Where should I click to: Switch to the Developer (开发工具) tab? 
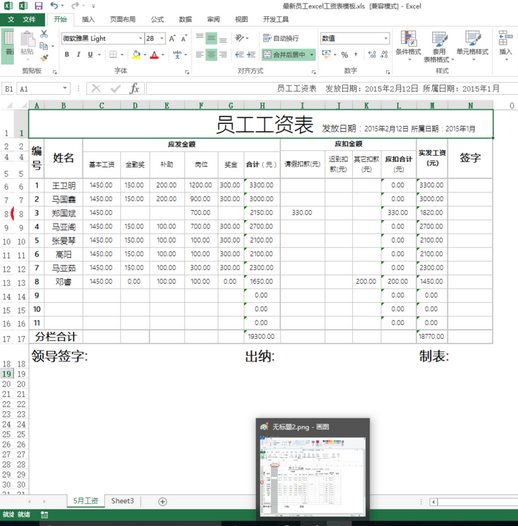click(x=276, y=19)
